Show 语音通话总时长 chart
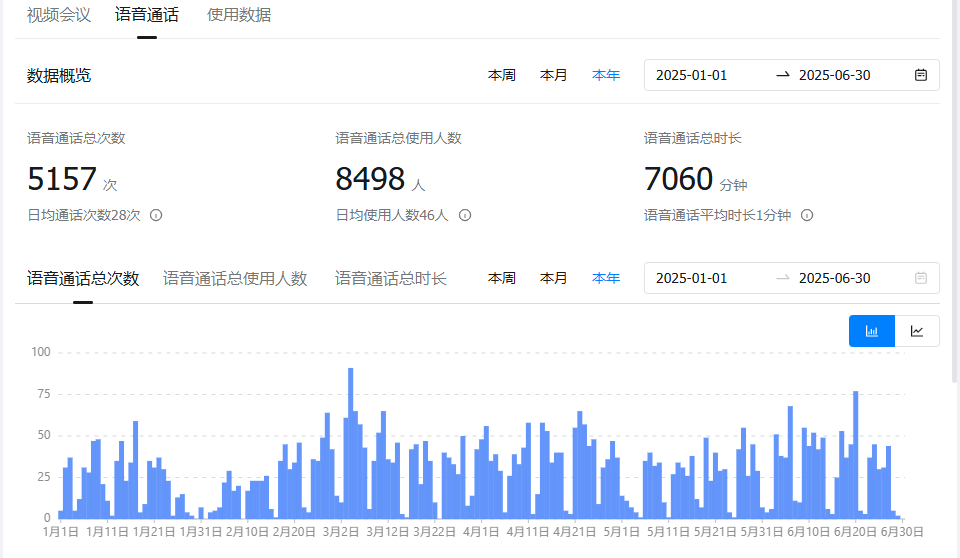 coord(391,279)
